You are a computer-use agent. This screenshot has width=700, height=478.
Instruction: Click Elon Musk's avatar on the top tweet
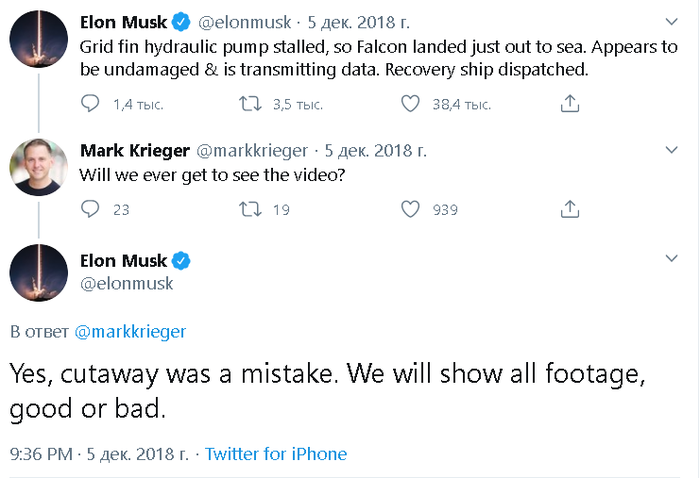pyautogui.click(x=38, y=40)
